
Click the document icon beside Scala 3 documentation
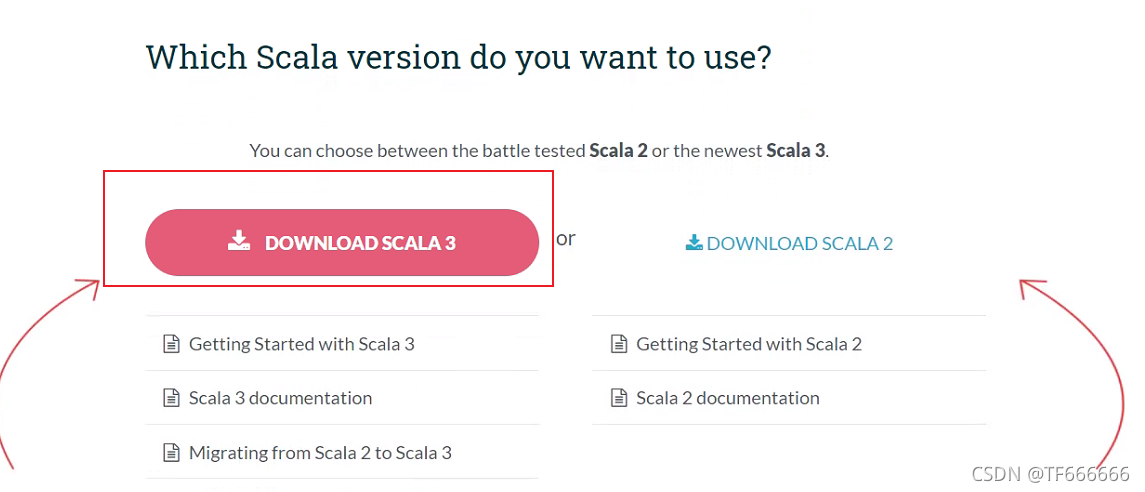click(x=171, y=398)
